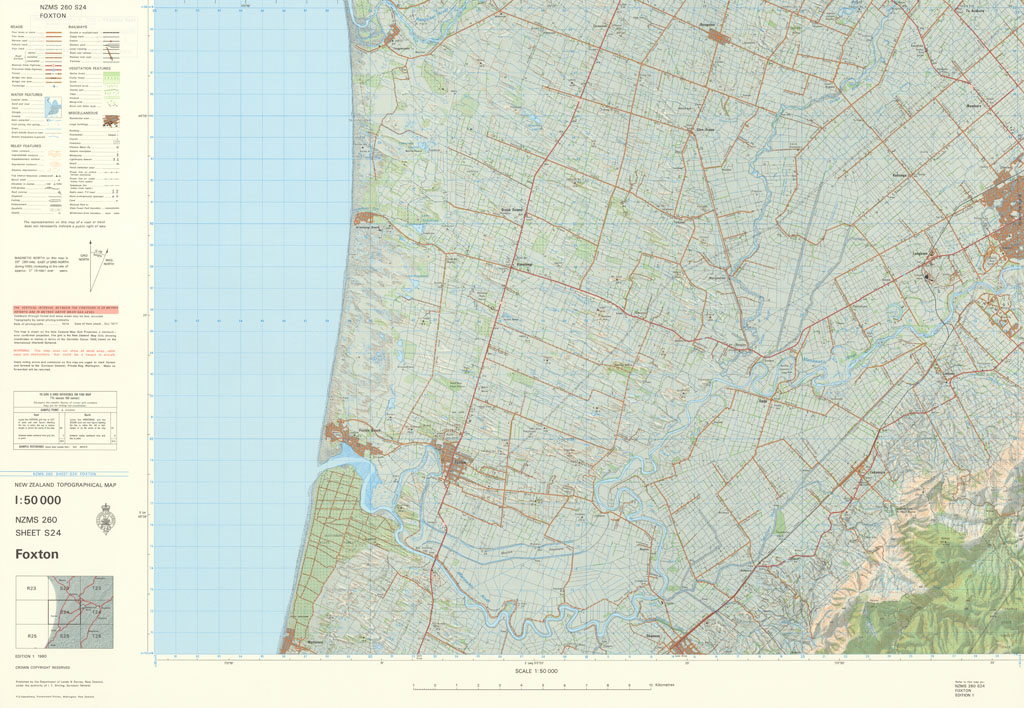Click the RAILWAYS legend heading
The image size is (1024, 708).
coord(78,27)
